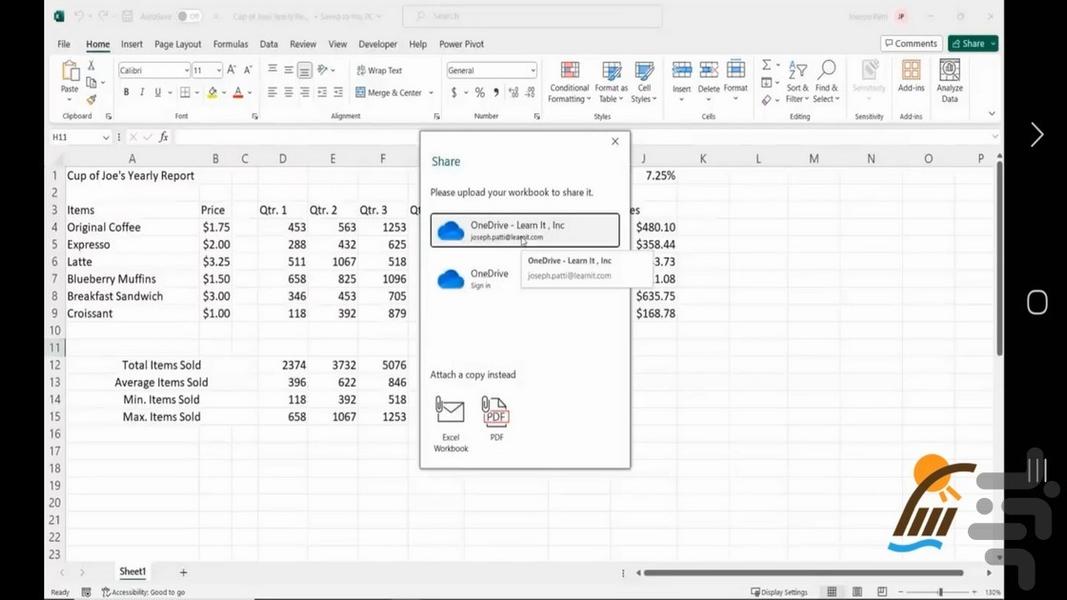Click the Find & Select magnifier icon
Screen dimensions: 1067x600
click(826, 81)
